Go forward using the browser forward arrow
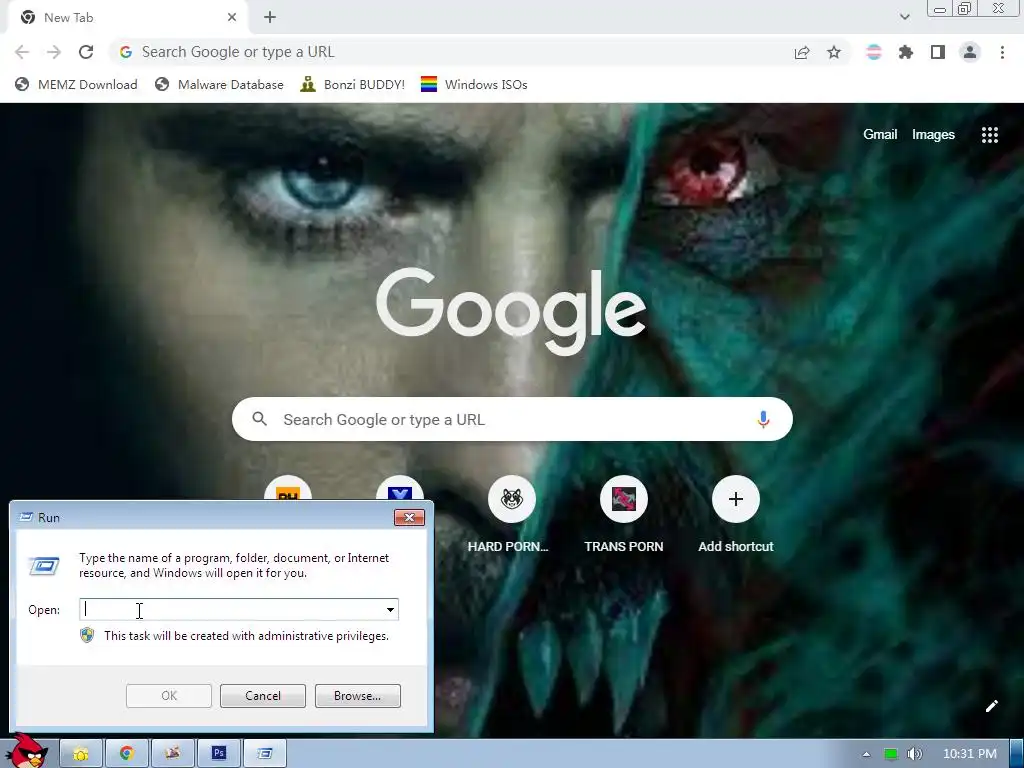1024x768 pixels. (x=54, y=52)
